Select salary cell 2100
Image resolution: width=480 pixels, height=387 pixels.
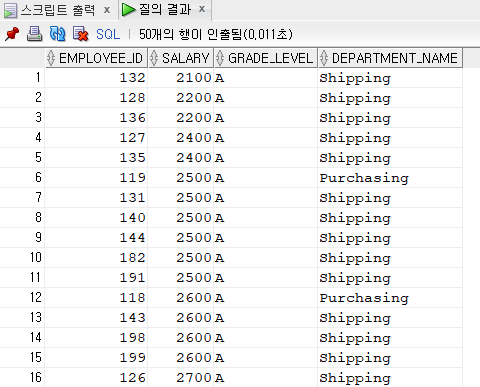181,78
